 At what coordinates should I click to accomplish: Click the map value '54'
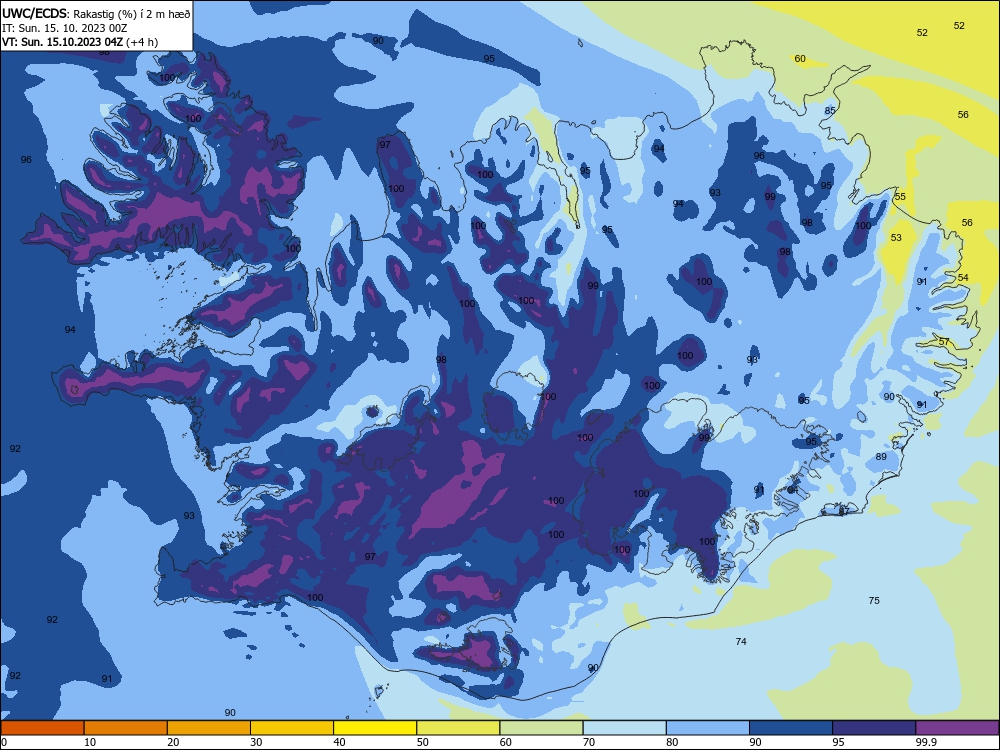pyautogui.click(x=963, y=277)
